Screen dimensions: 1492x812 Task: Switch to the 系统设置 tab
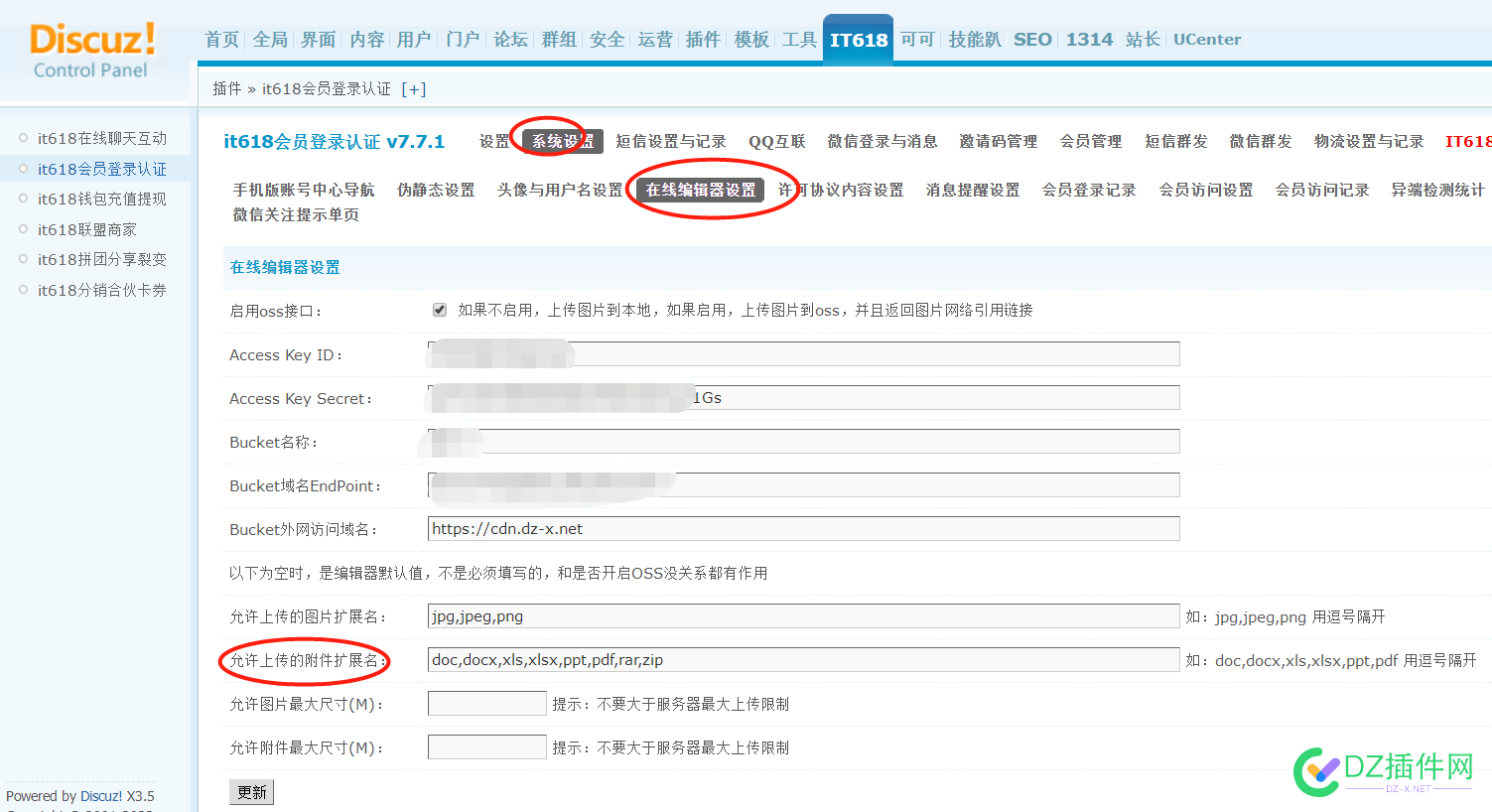pyautogui.click(x=563, y=142)
